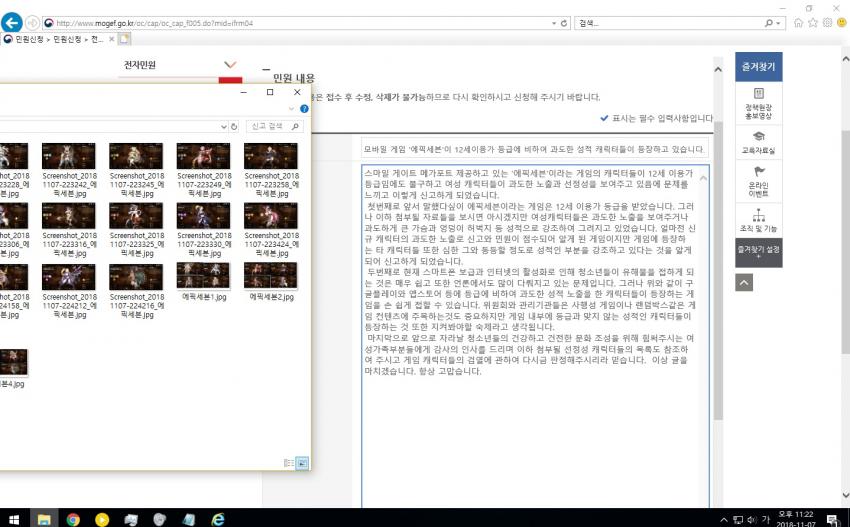Open 교육자료실 in the sidebar

pyautogui.click(x=758, y=142)
